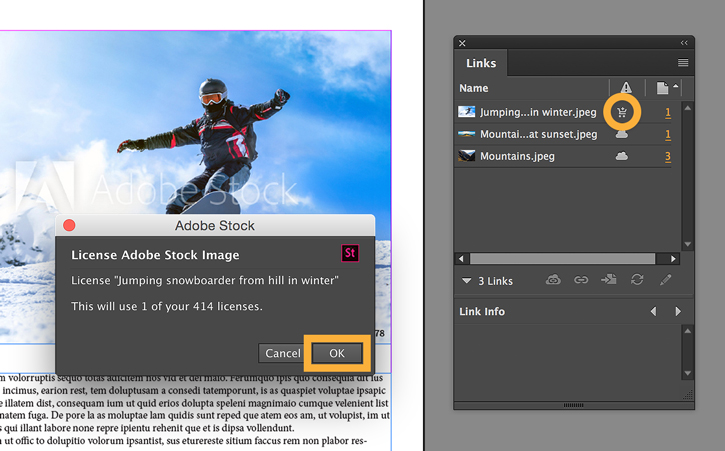Click the Go To Link icon

(x=608, y=279)
